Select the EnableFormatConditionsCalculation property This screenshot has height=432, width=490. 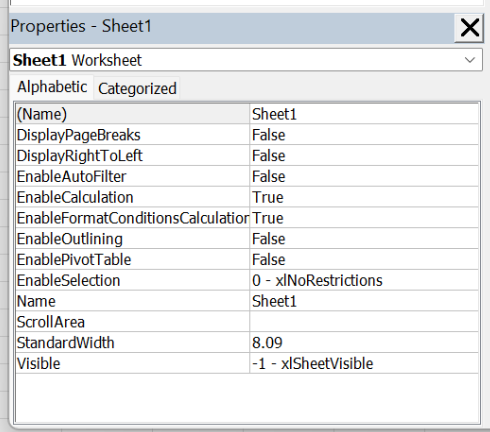click(x=132, y=218)
